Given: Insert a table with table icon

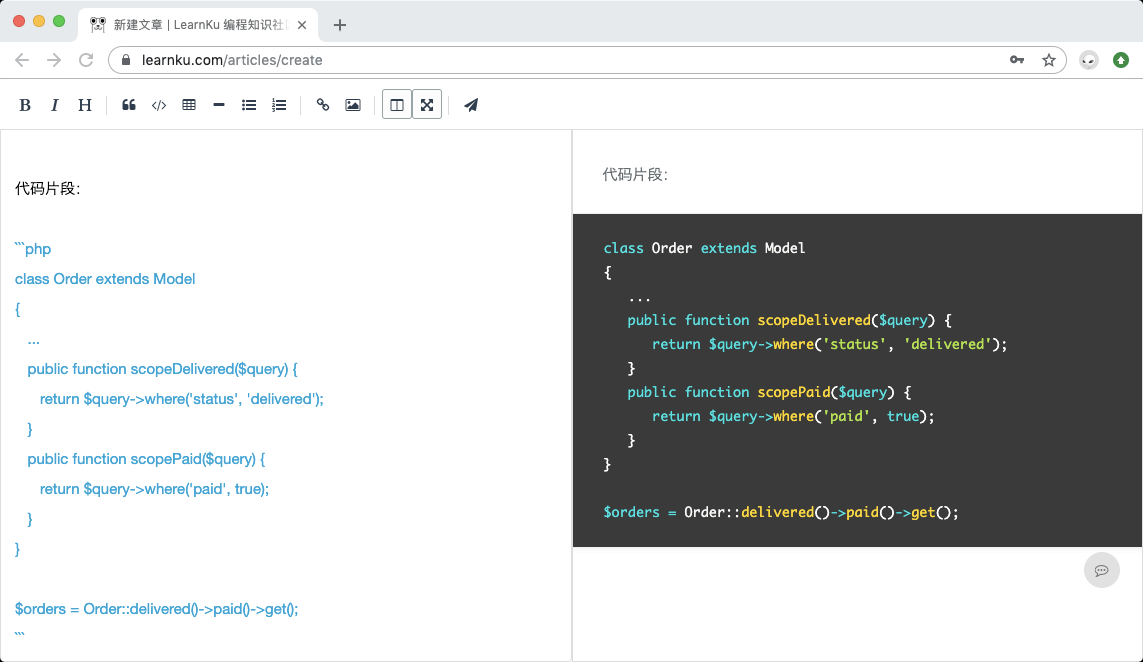Looking at the screenshot, I should 189,105.
